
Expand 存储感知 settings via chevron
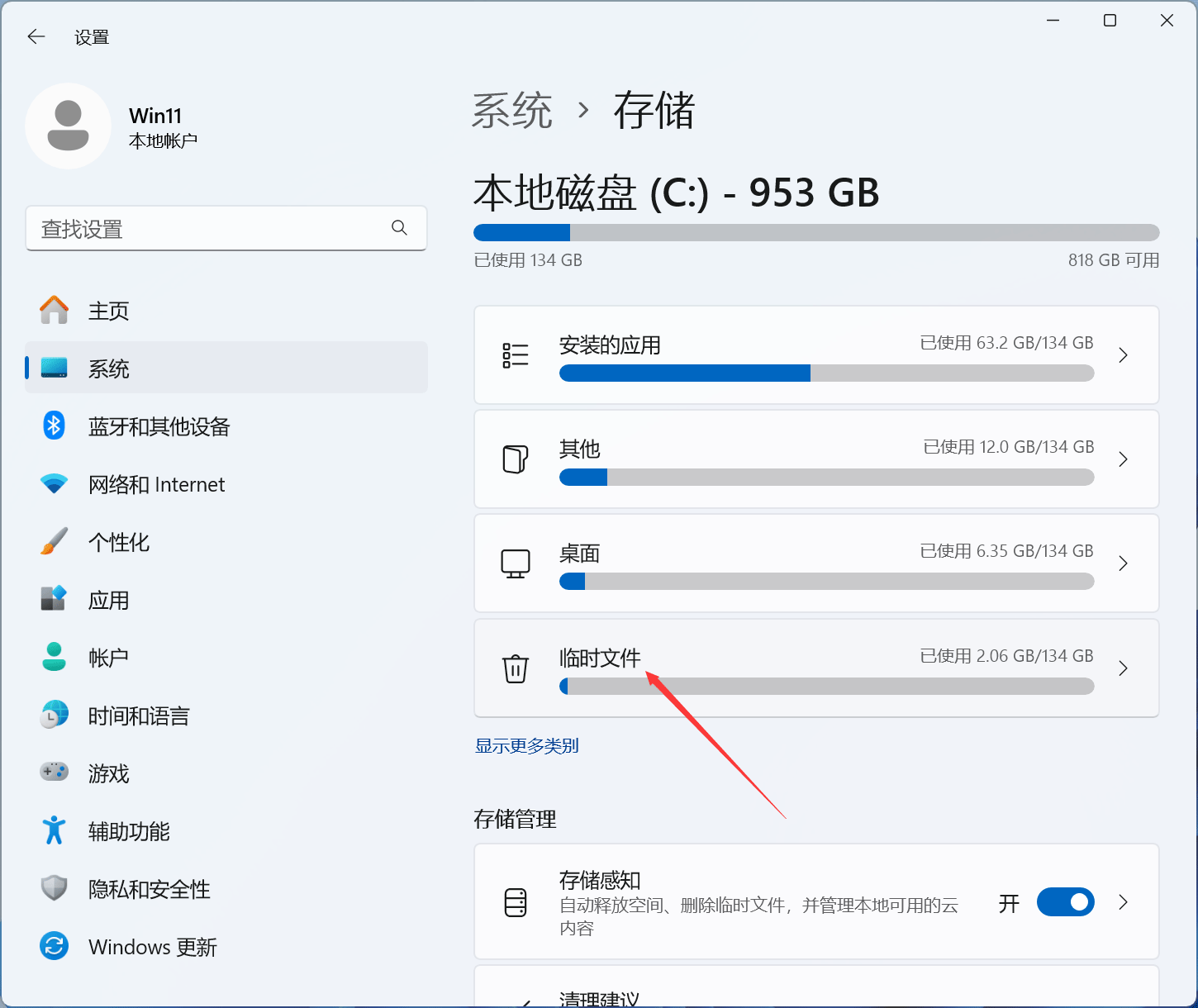pos(1123,902)
